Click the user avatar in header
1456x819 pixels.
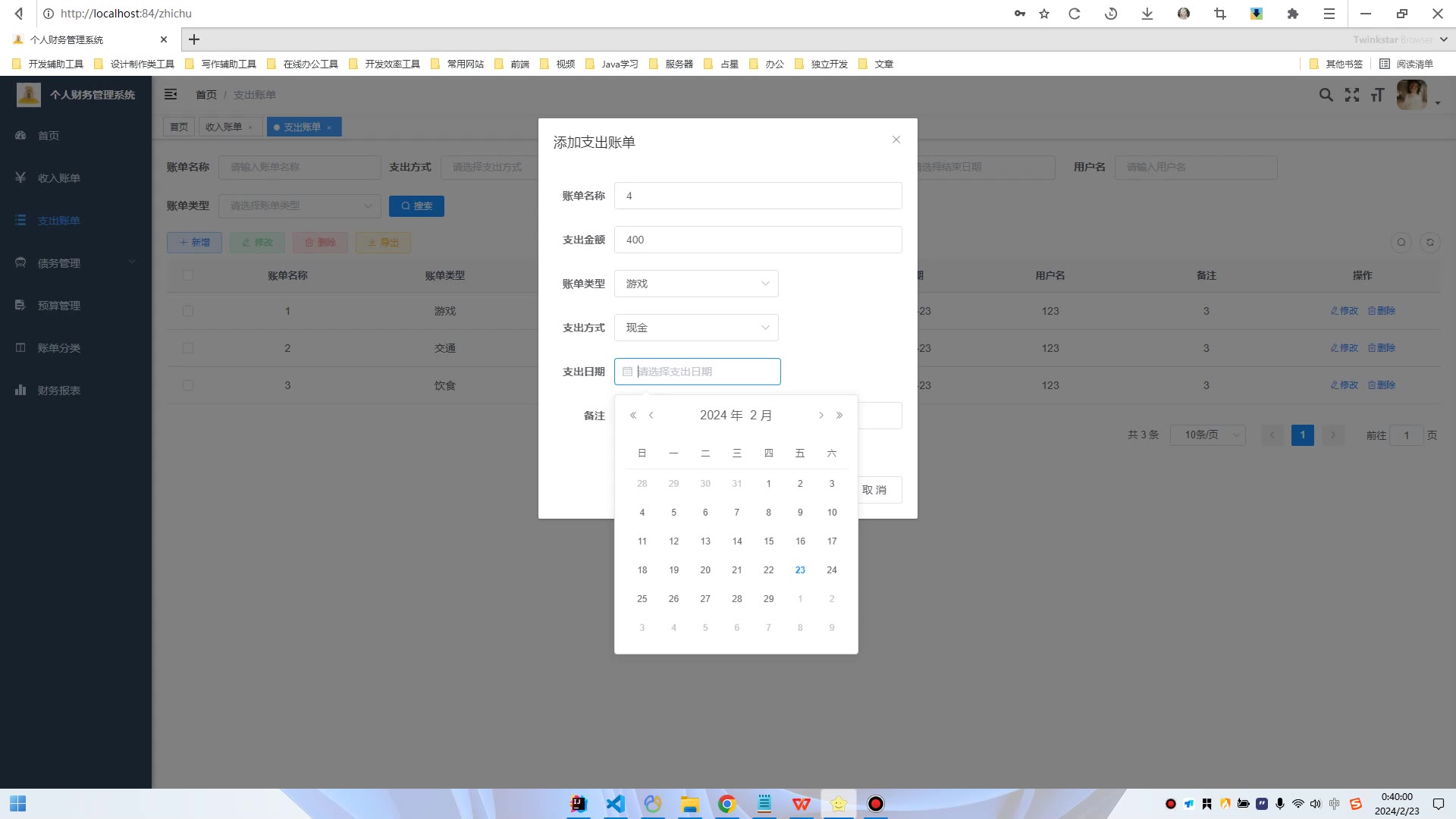1411,95
